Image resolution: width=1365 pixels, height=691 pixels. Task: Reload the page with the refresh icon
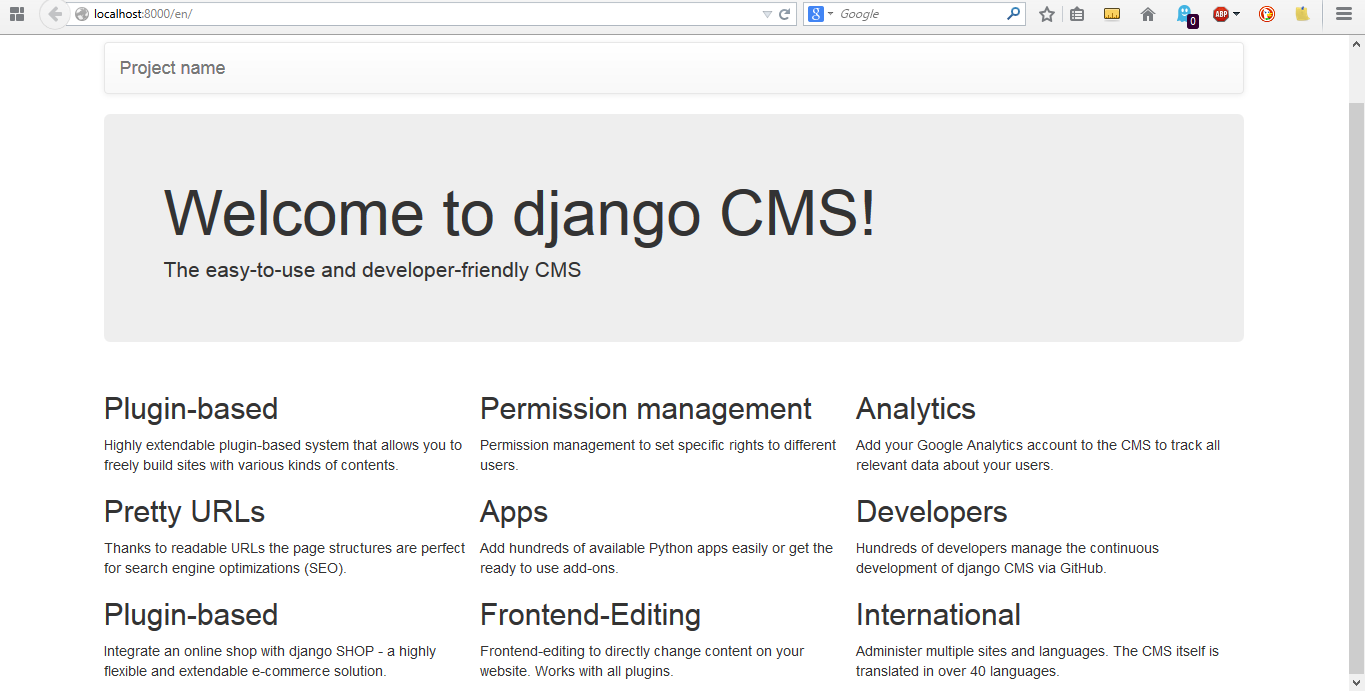[x=785, y=14]
